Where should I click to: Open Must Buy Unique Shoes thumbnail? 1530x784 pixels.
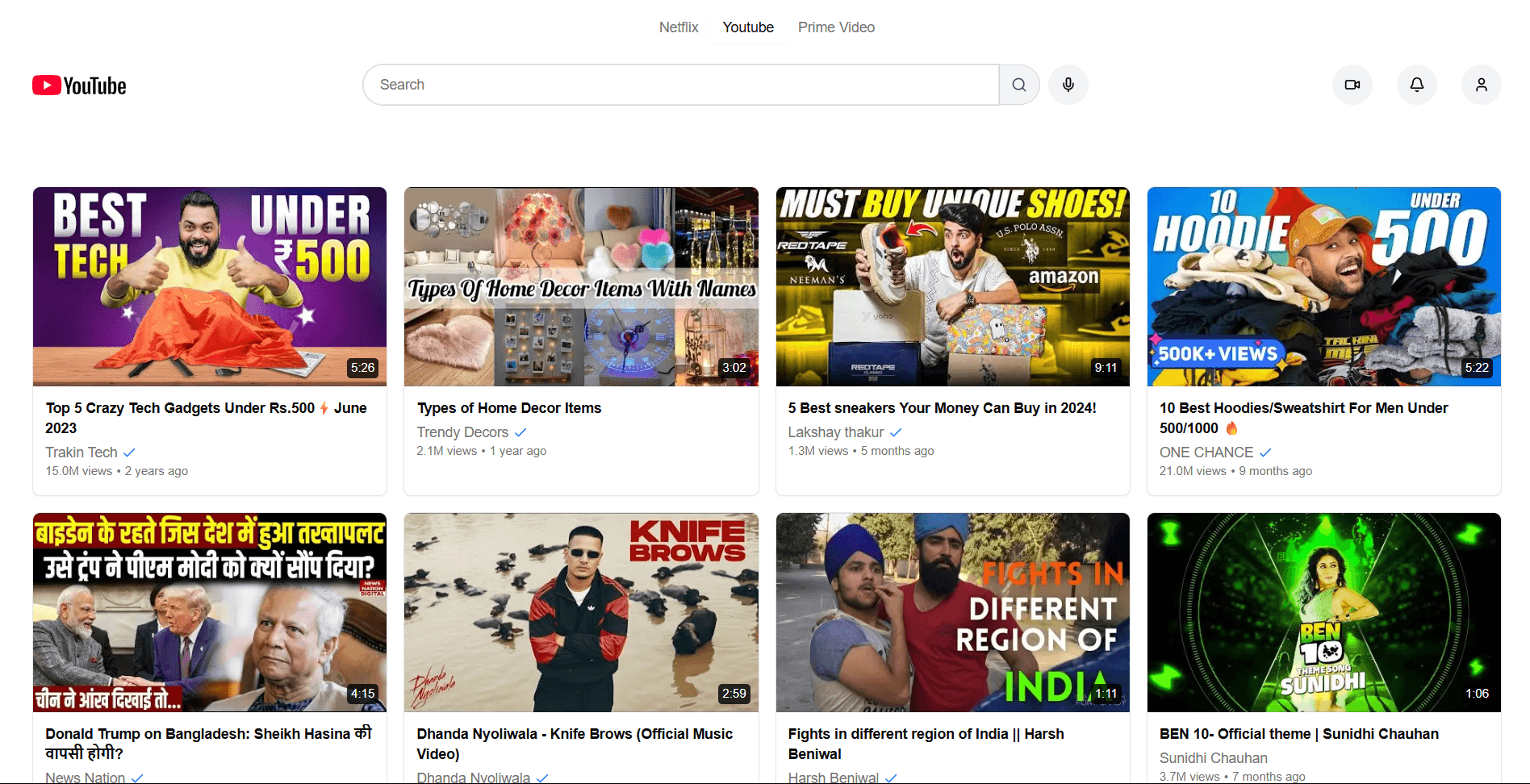[953, 287]
